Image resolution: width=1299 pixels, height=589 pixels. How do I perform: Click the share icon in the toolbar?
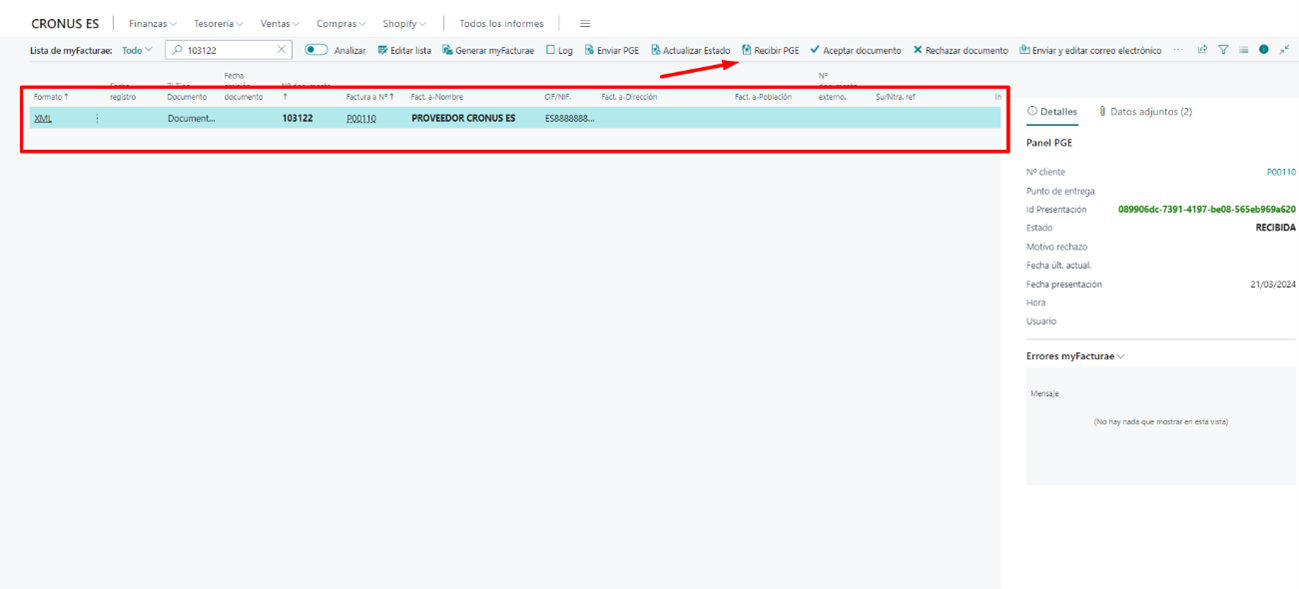1202,50
